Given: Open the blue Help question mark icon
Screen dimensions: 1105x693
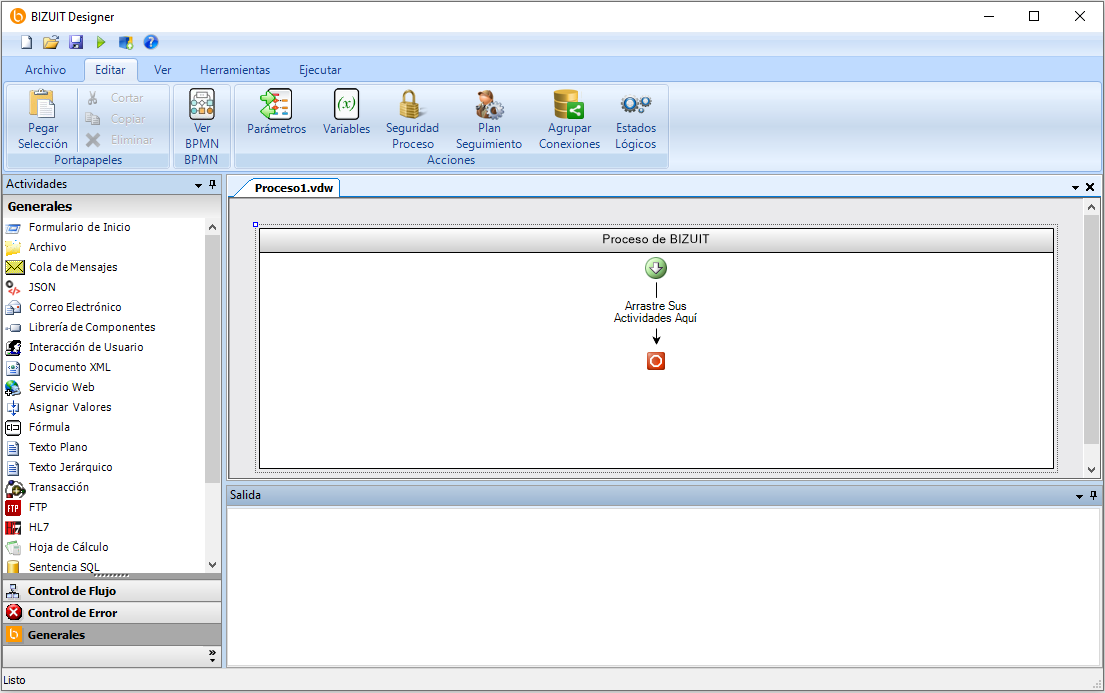Looking at the screenshot, I should [151, 42].
